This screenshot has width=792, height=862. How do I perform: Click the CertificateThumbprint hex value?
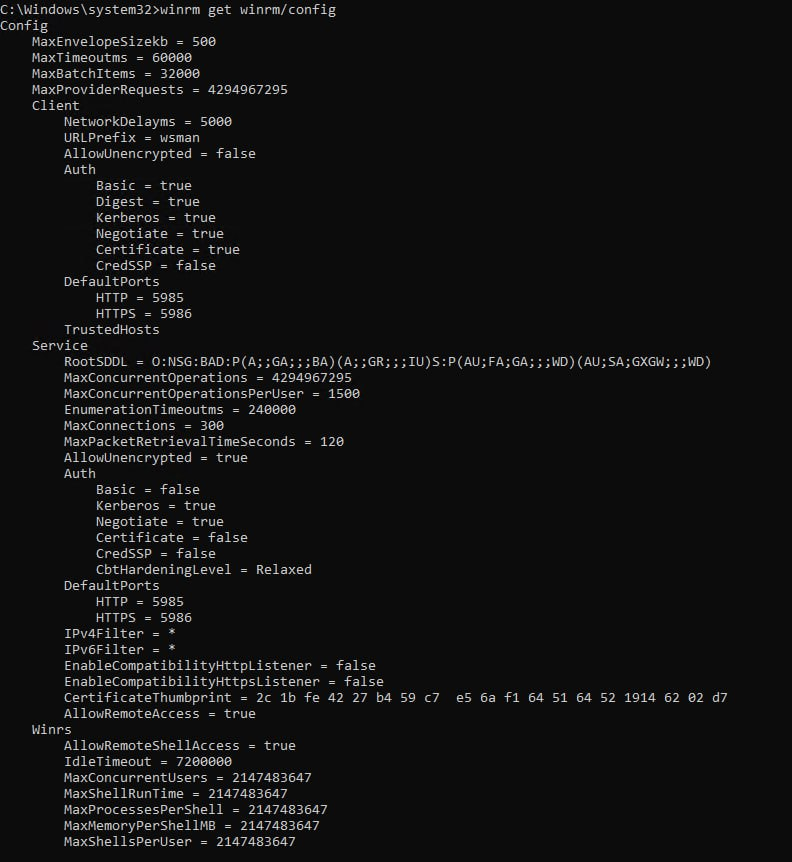click(492, 698)
